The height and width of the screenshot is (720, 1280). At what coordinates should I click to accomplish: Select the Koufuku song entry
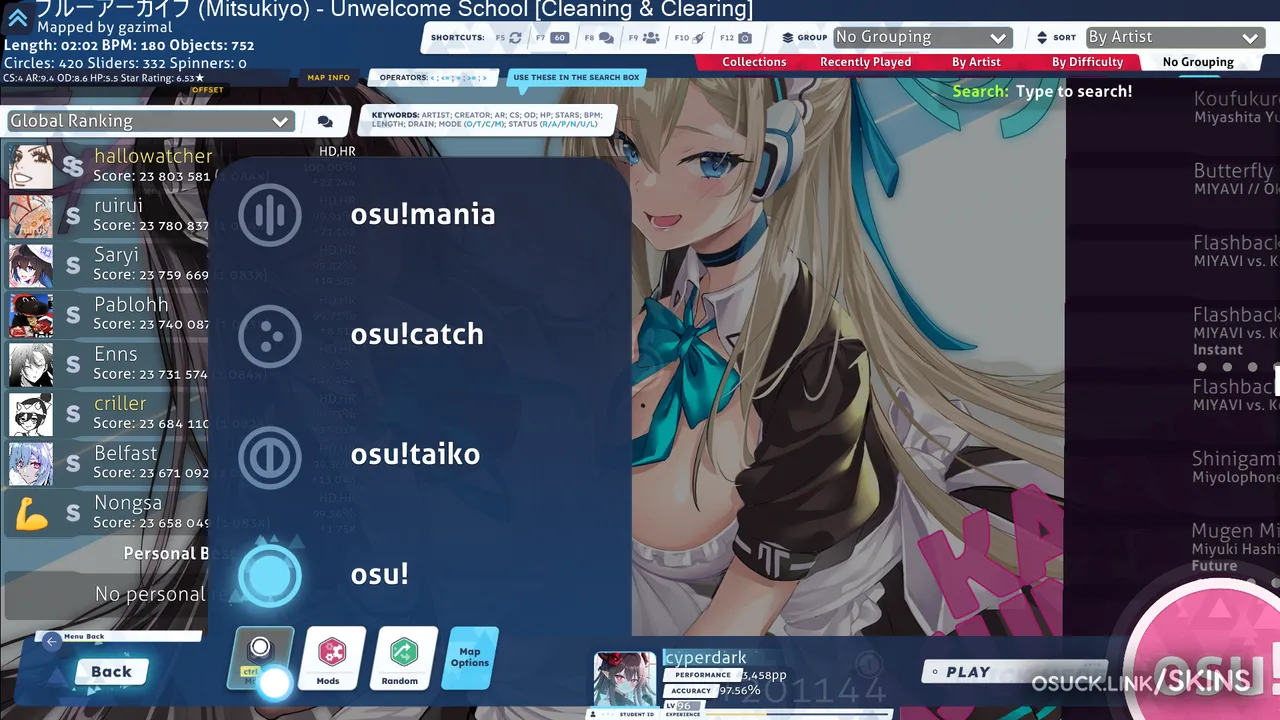pos(1236,107)
